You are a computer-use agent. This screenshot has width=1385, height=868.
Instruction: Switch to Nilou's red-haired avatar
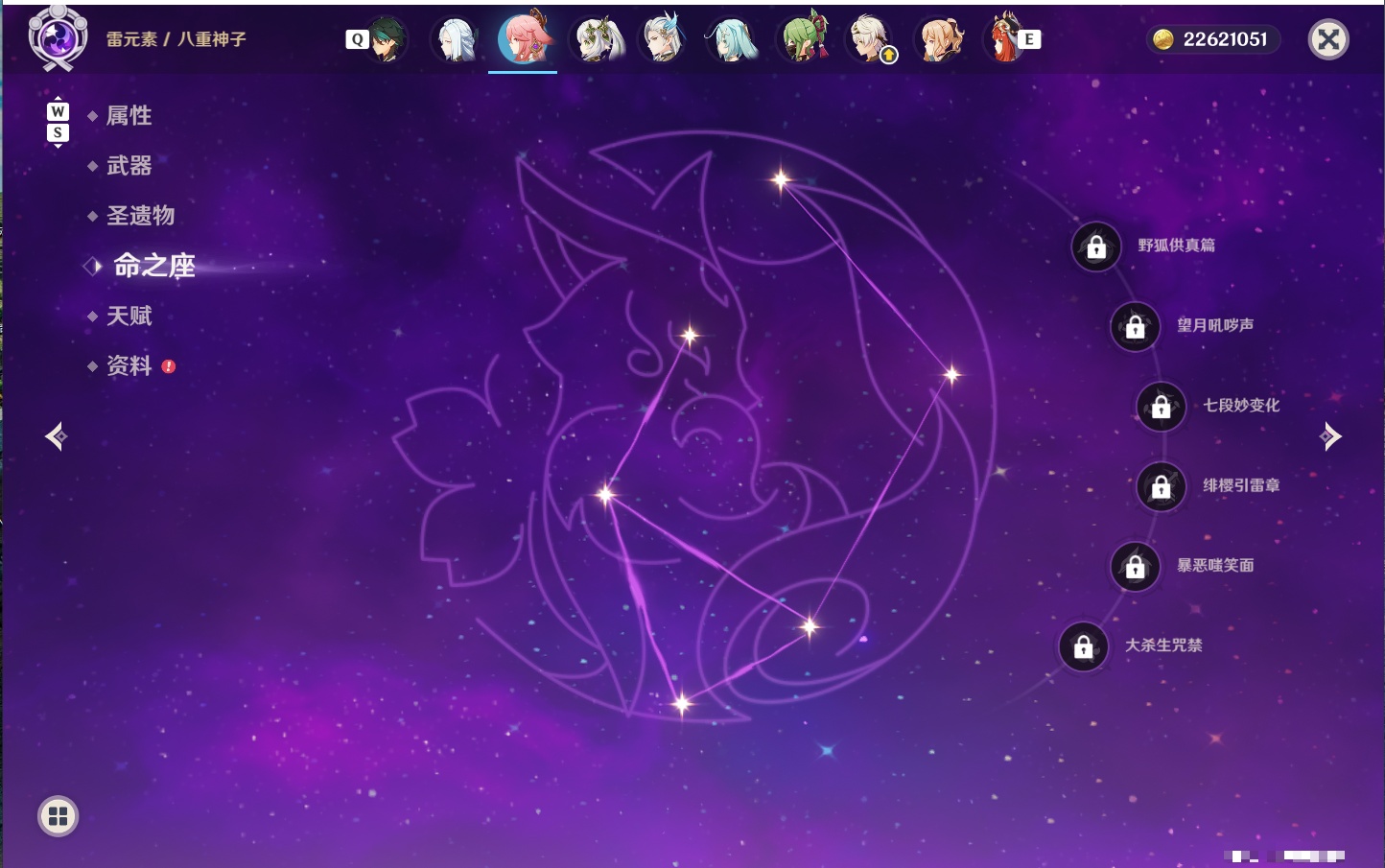pyautogui.click(x=1003, y=39)
